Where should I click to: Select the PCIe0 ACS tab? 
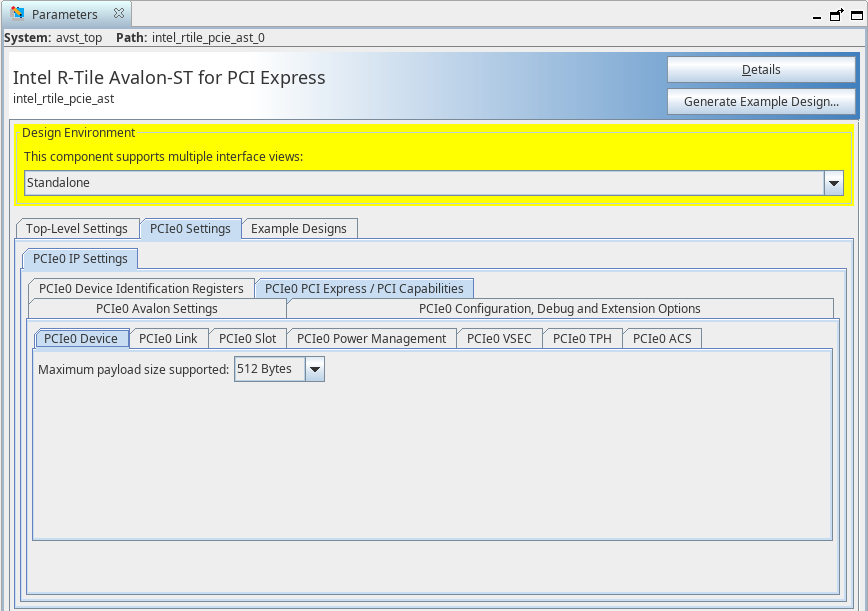point(662,339)
